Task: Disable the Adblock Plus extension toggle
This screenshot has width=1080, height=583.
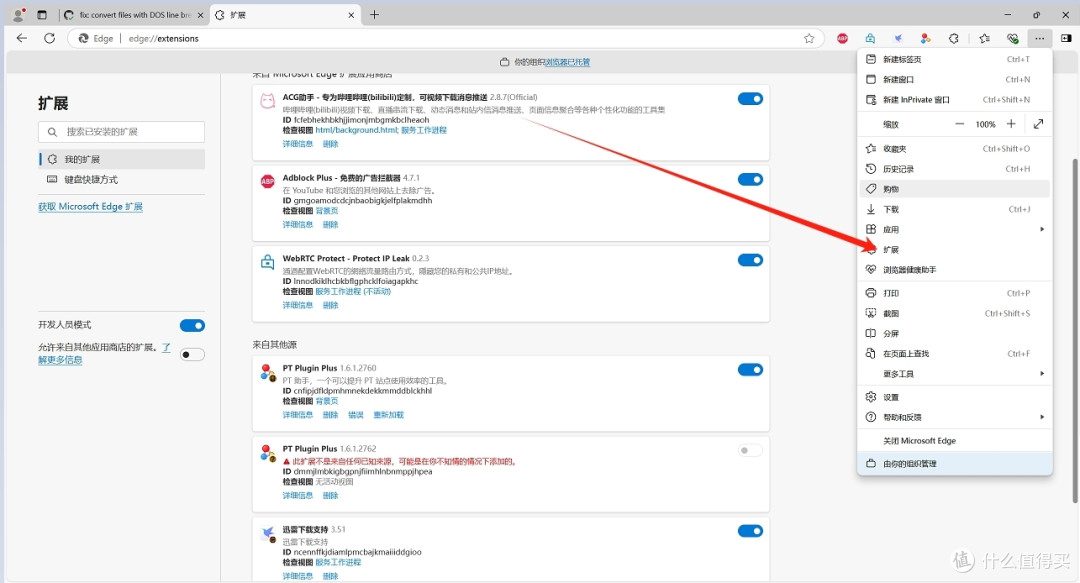Action: pos(750,180)
